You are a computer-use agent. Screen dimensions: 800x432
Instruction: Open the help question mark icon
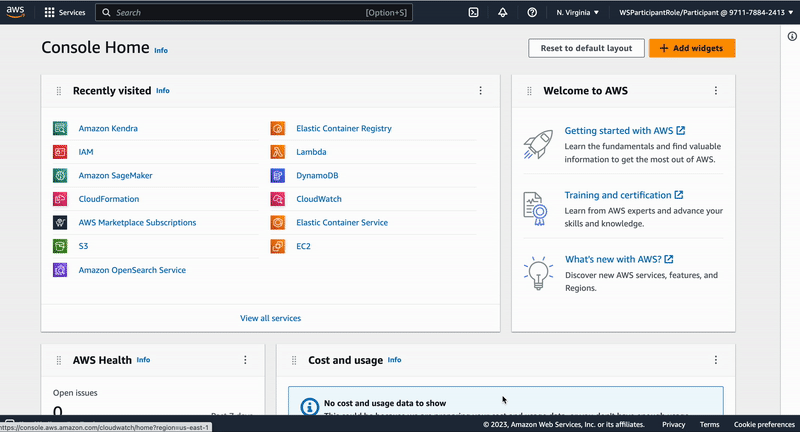532,12
